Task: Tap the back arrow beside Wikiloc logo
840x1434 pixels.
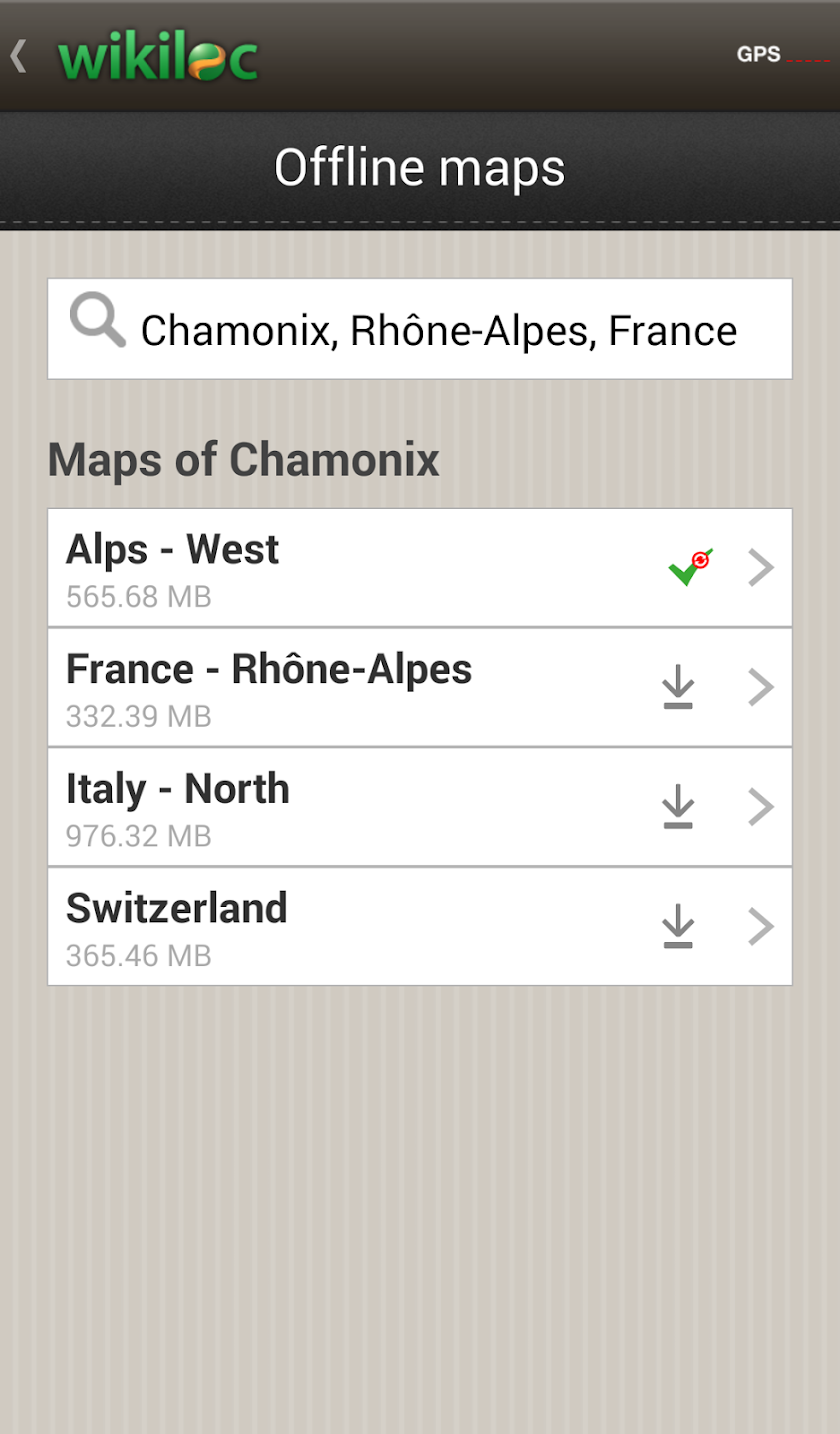Action: [18, 56]
